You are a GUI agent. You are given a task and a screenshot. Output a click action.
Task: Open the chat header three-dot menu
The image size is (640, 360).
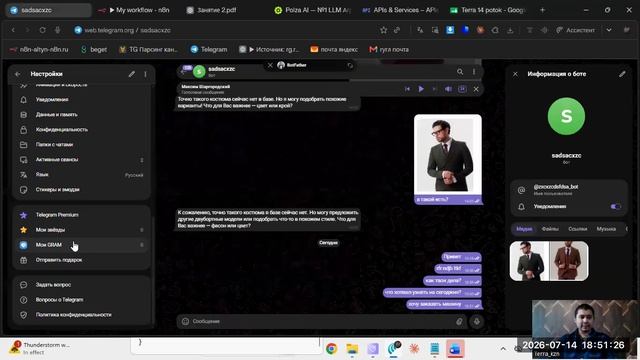point(474,72)
